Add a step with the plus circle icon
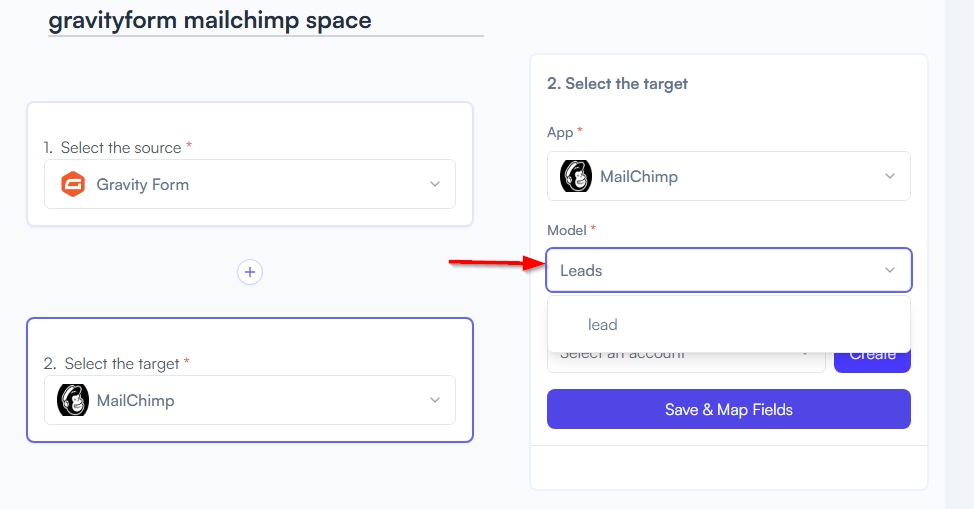974x509 pixels. point(250,272)
